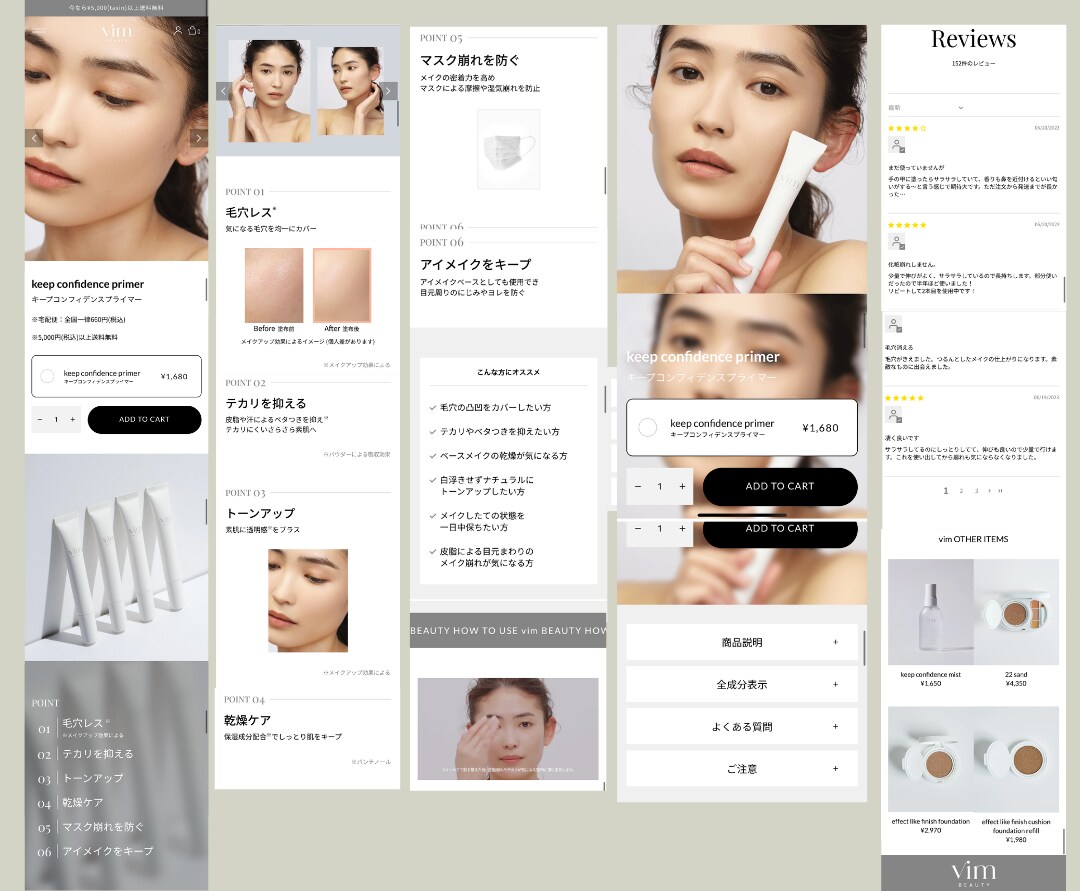Jump to point 04 乾燥ケア in the list
This screenshot has height=891, width=1080.
70,803
